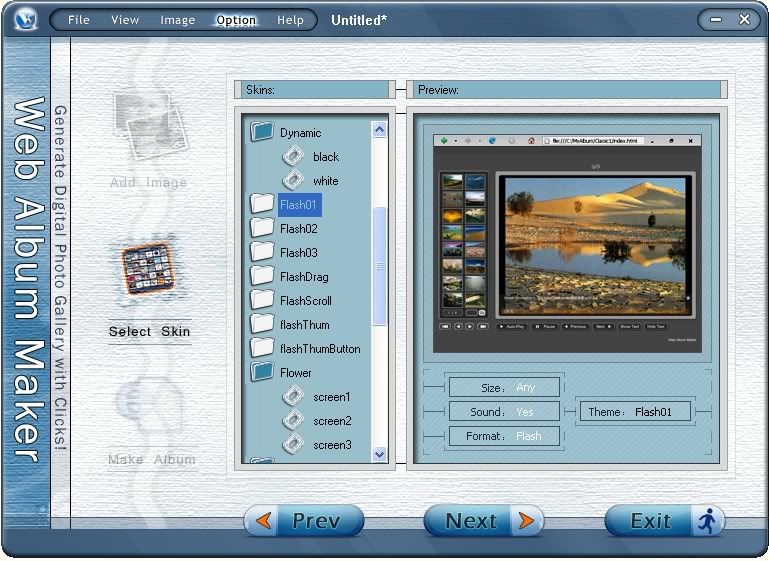
Task: Click the Untitled* document title
Action: 359,20
